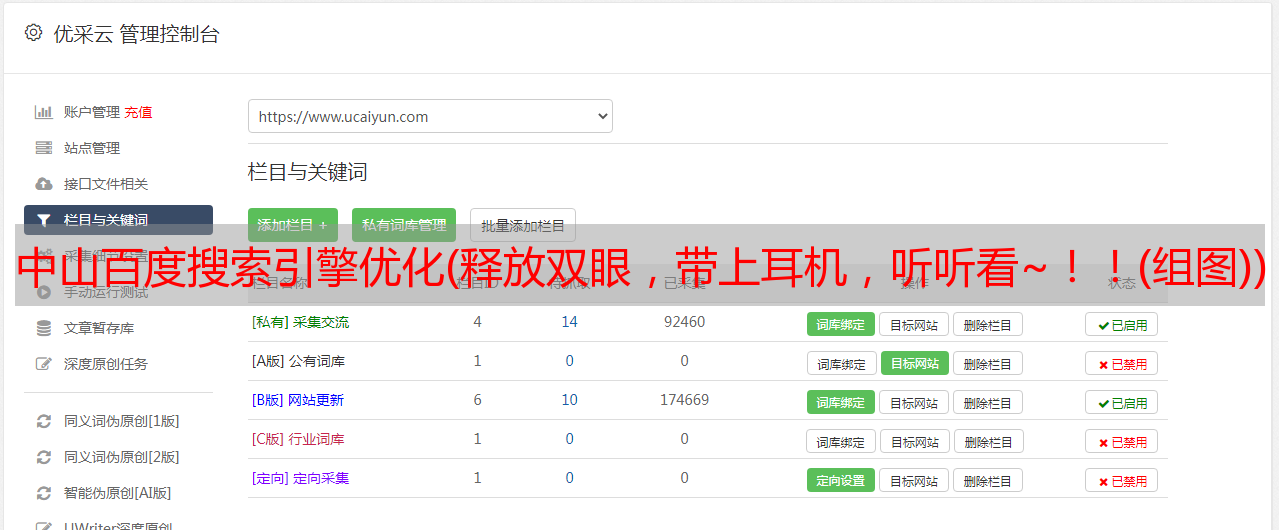Click the cloud upload icon beside 接口文件相关
The width and height of the screenshot is (1279, 530).
pyautogui.click(x=44, y=184)
